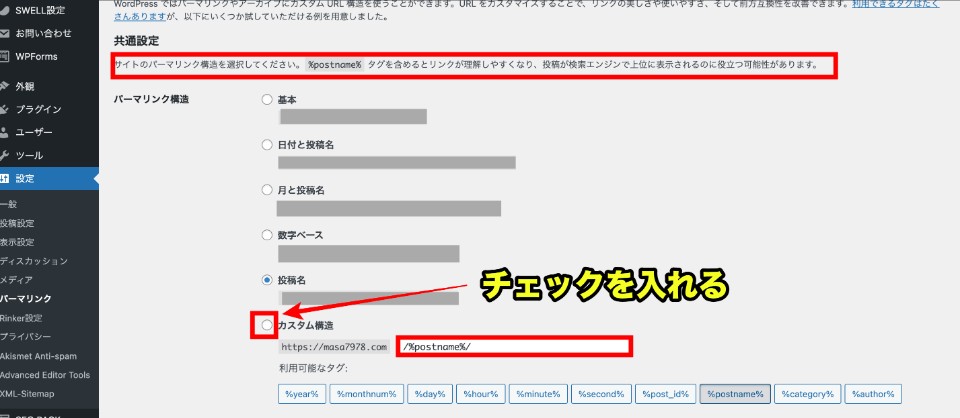The height and width of the screenshot is (418, 960).
Task: Click the ユーザー person icon
Action: 4,132
